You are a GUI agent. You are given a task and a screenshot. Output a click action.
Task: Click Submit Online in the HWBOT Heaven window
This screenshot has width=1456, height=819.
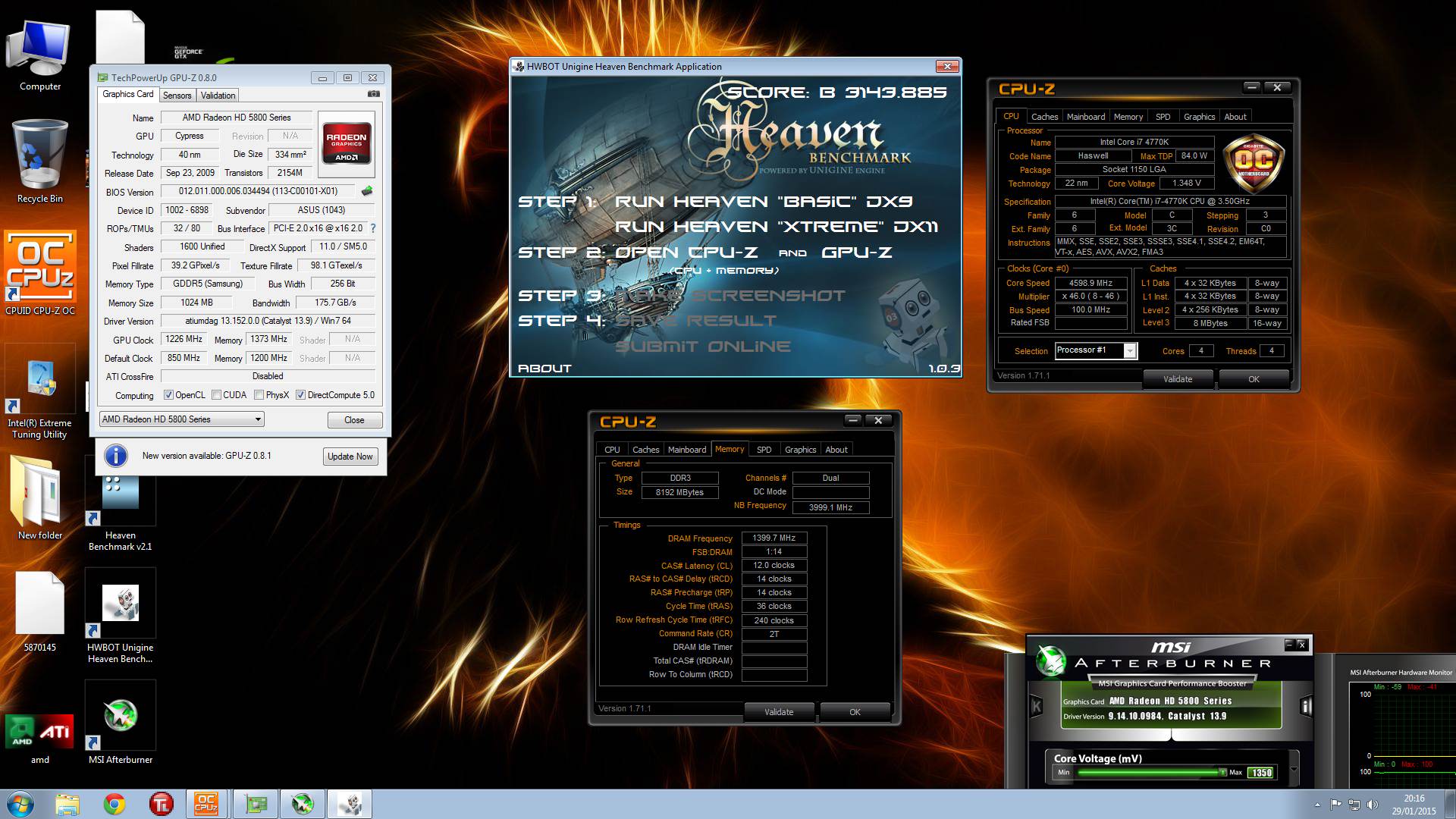coord(703,347)
